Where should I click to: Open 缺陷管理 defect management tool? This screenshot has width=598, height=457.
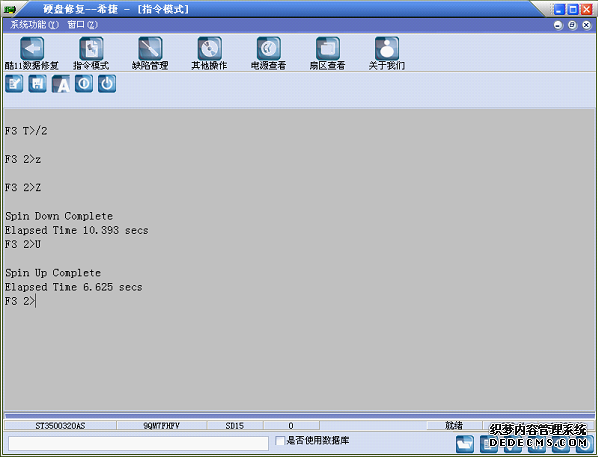pos(150,49)
